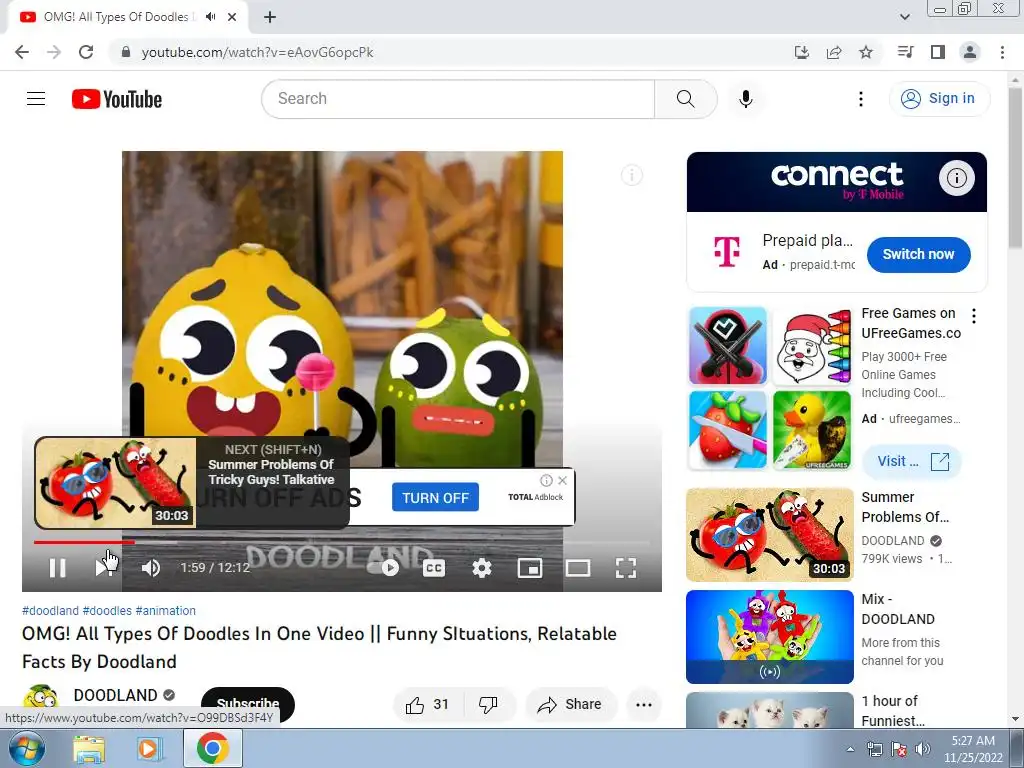This screenshot has width=1024, height=768.
Task: Go to YouTube home via logo
Action: tap(117, 99)
